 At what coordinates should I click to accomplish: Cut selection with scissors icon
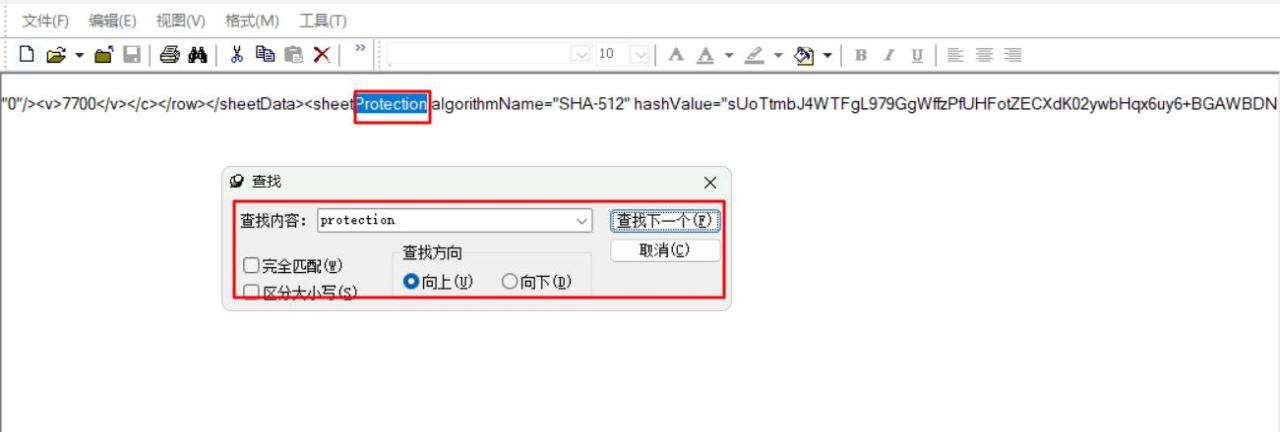[237, 55]
